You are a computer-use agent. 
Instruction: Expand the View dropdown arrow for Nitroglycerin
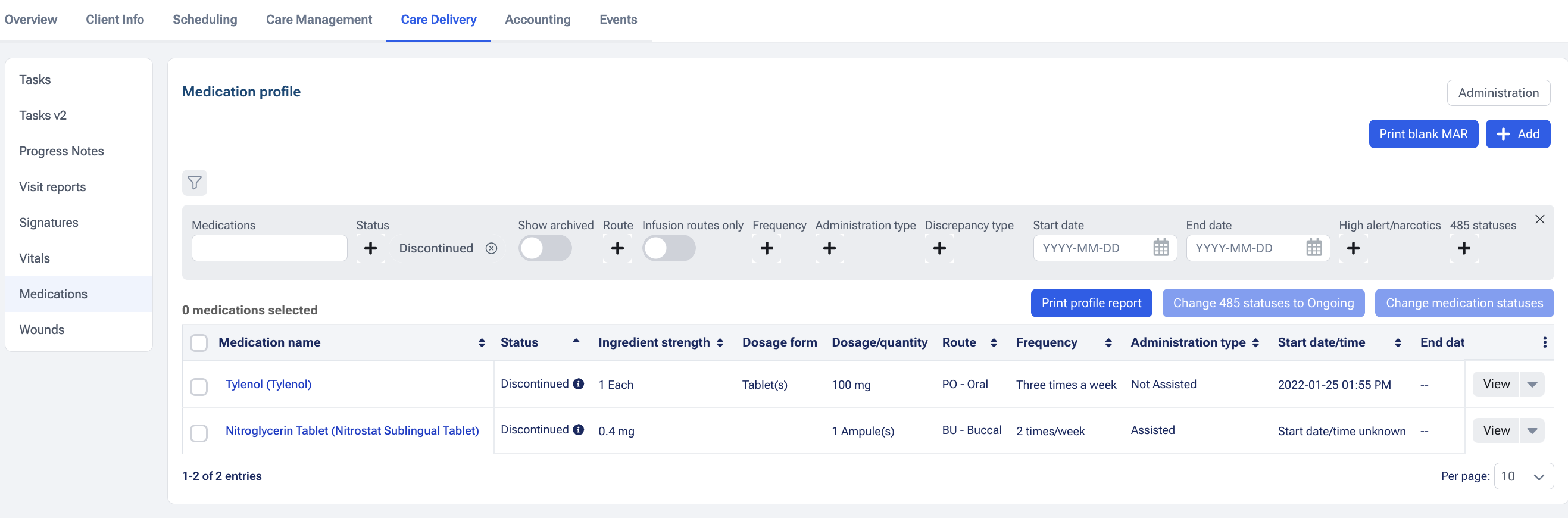1532,430
